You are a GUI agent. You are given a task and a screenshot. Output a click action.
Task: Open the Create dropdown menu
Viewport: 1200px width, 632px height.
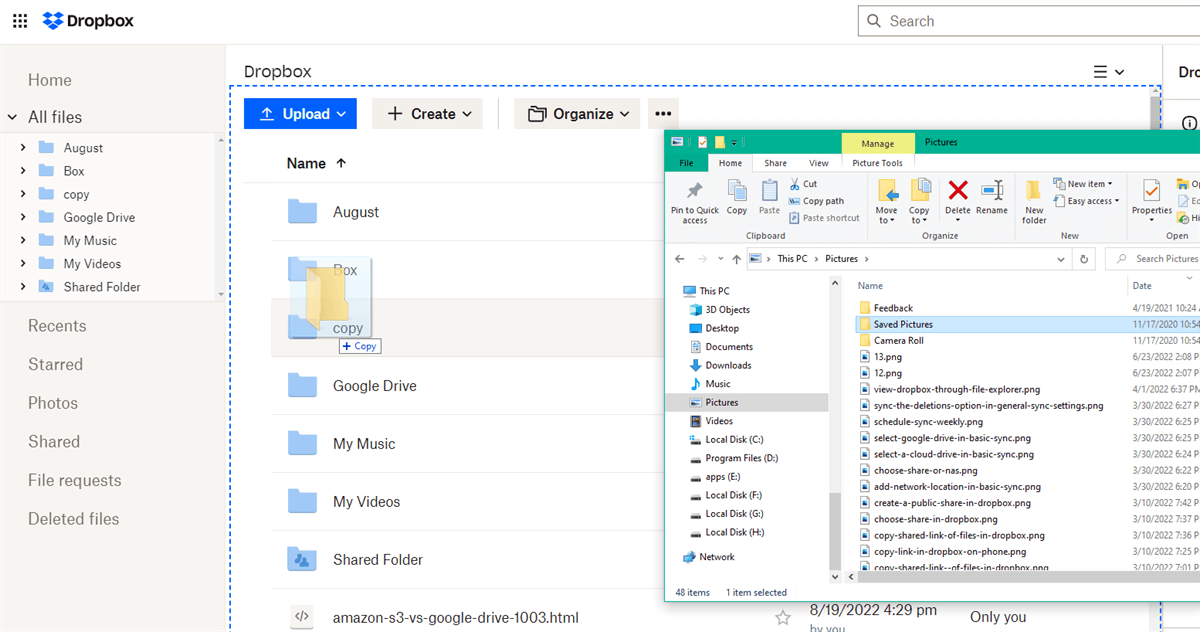pyautogui.click(x=428, y=114)
